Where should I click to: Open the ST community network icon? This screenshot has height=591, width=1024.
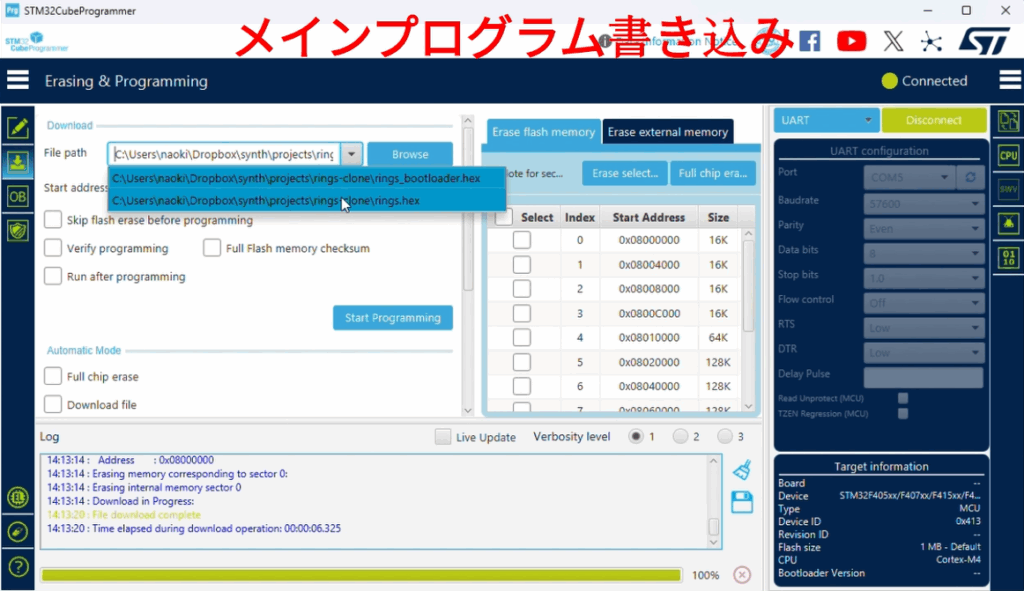(x=931, y=42)
